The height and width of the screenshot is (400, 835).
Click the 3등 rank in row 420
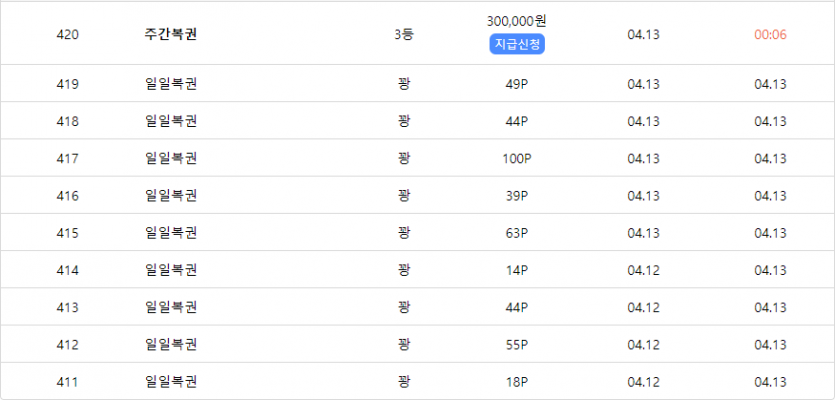tap(404, 35)
